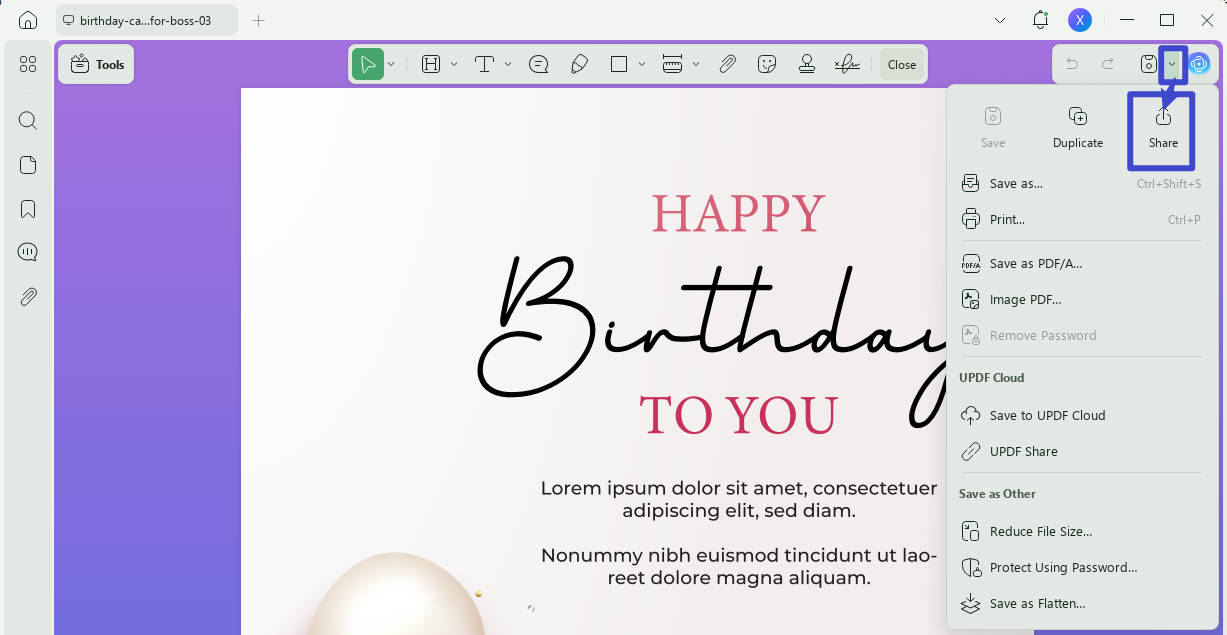Open the sticker tool

[767, 64]
